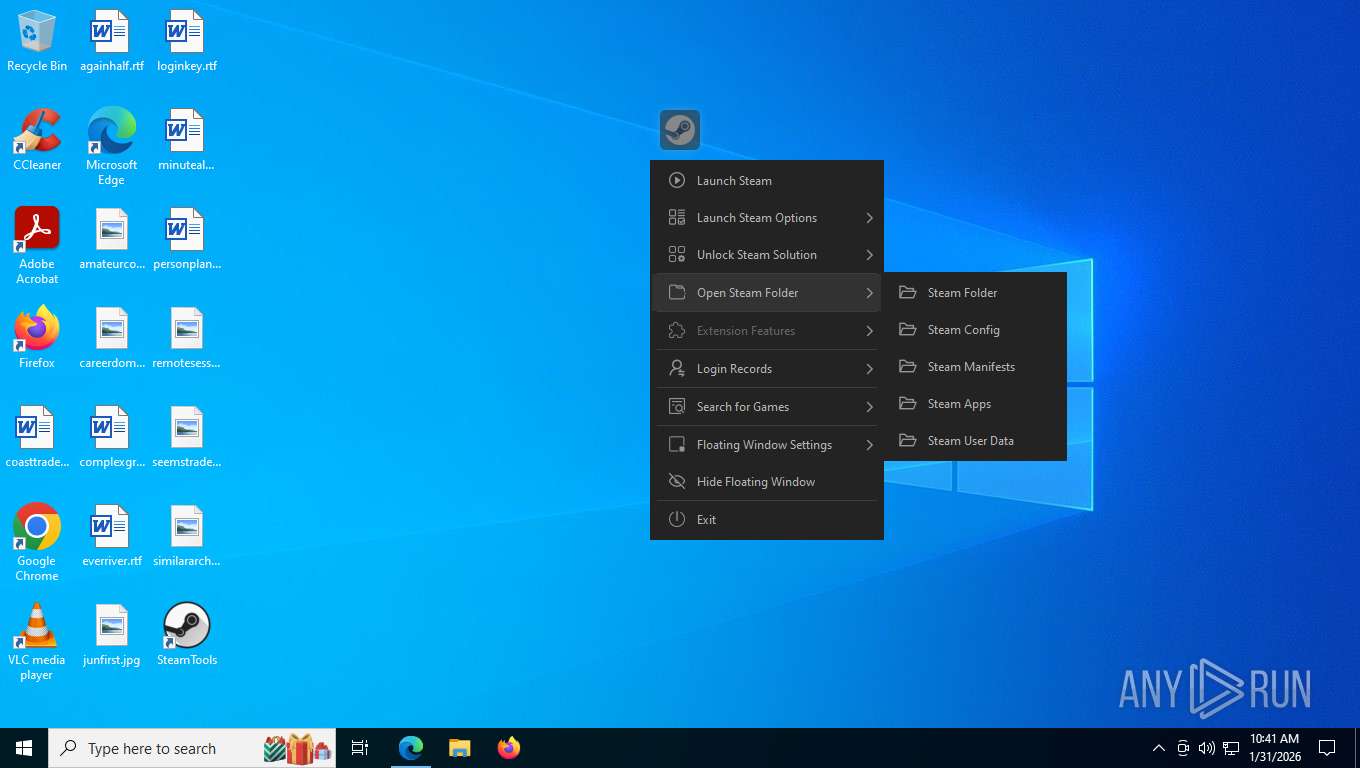Click the taskbar search box
Viewport: 1360px width, 768px height.
pyautogui.click(x=192, y=748)
